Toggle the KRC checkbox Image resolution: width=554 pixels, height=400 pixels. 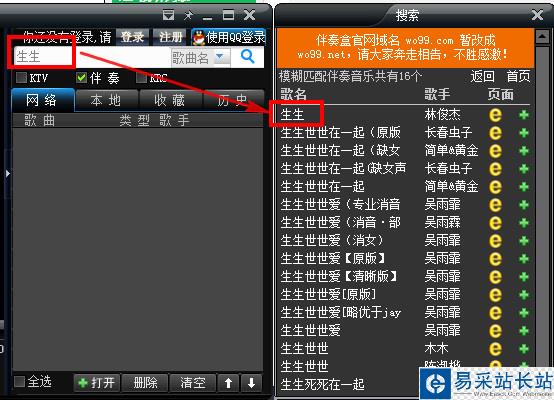(141, 77)
